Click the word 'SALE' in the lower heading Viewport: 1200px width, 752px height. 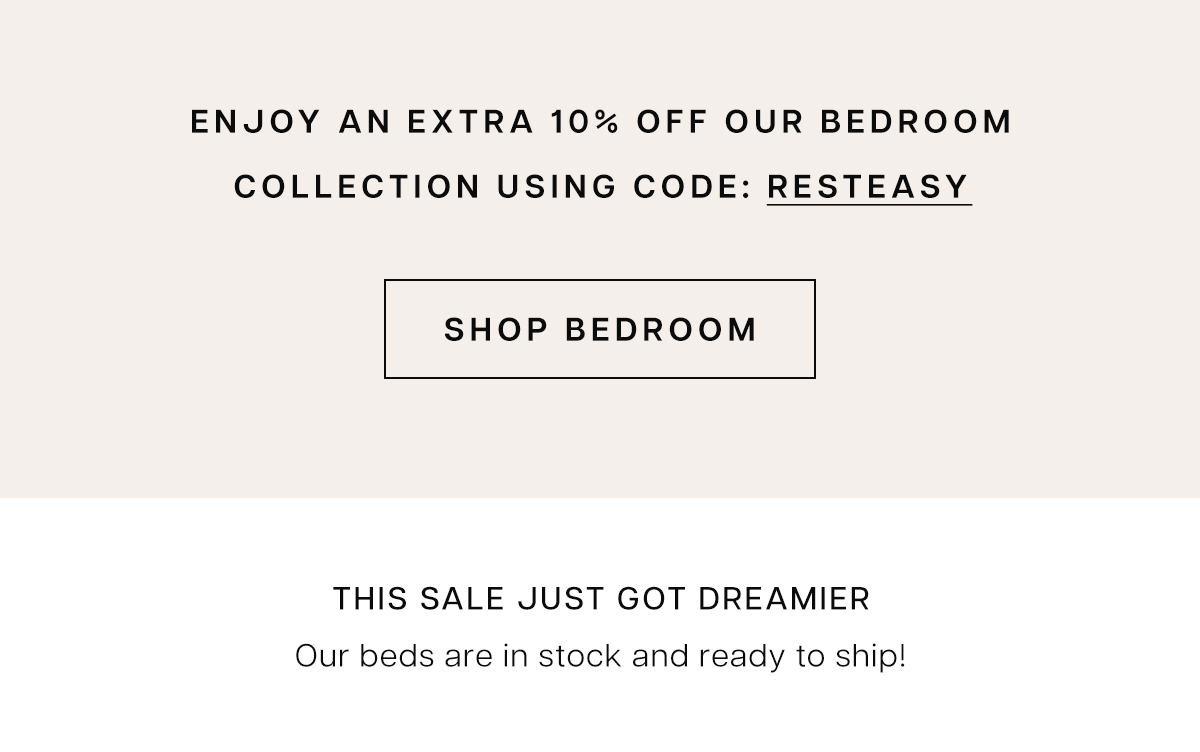tap(463, 599)
